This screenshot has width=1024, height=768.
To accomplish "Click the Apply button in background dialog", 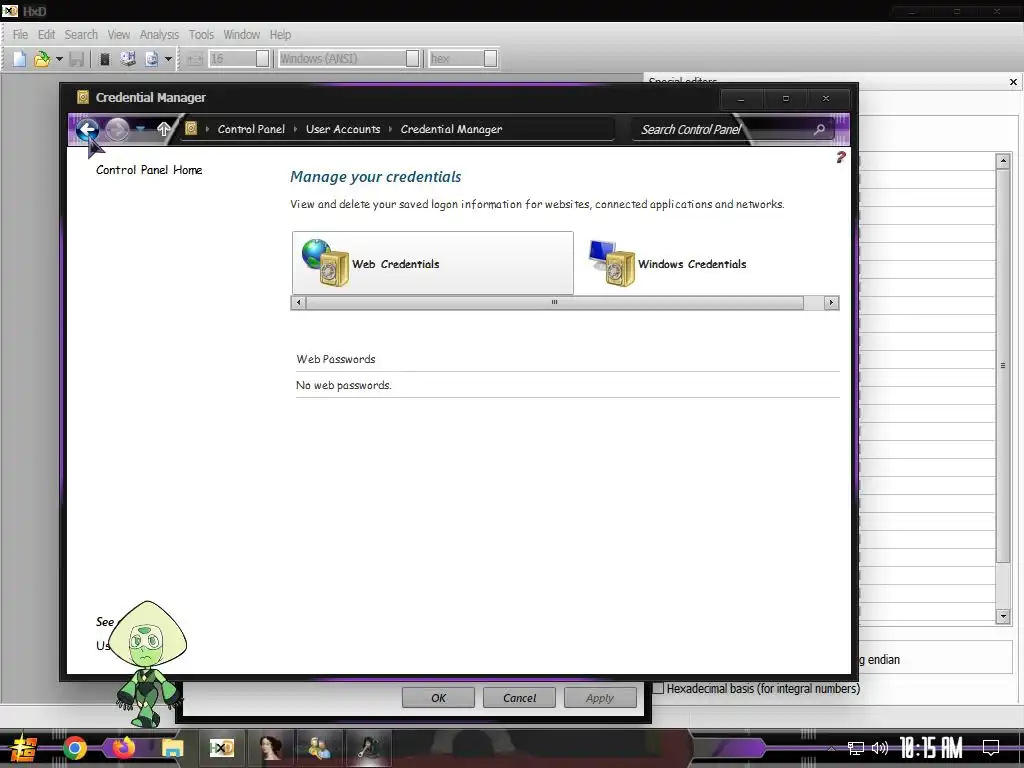I will (600, 697).
